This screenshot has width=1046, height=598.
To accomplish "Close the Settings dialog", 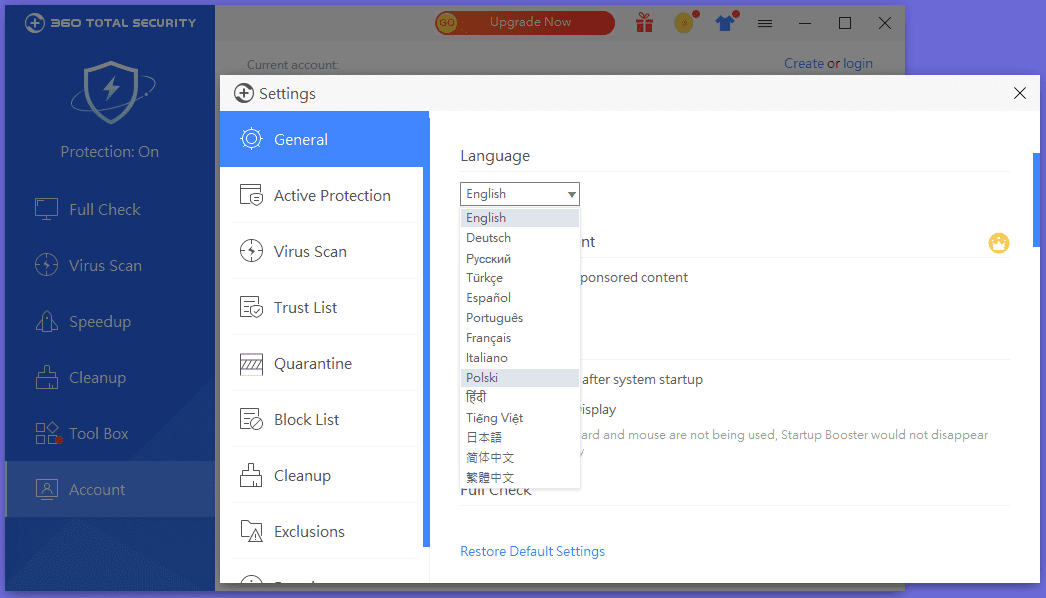I will 1019,93.
